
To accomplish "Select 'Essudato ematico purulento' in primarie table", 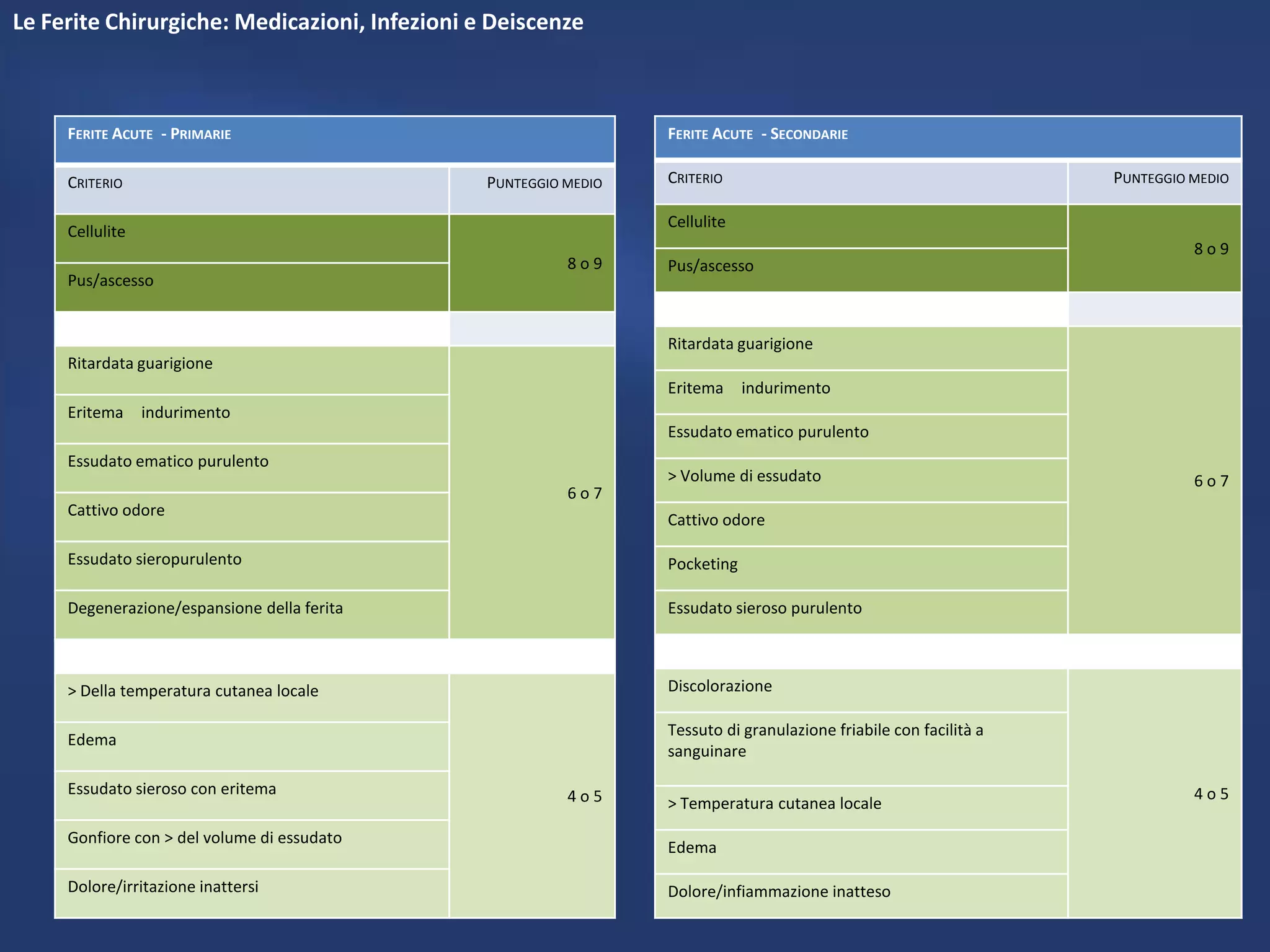I will tap(252, 467).
